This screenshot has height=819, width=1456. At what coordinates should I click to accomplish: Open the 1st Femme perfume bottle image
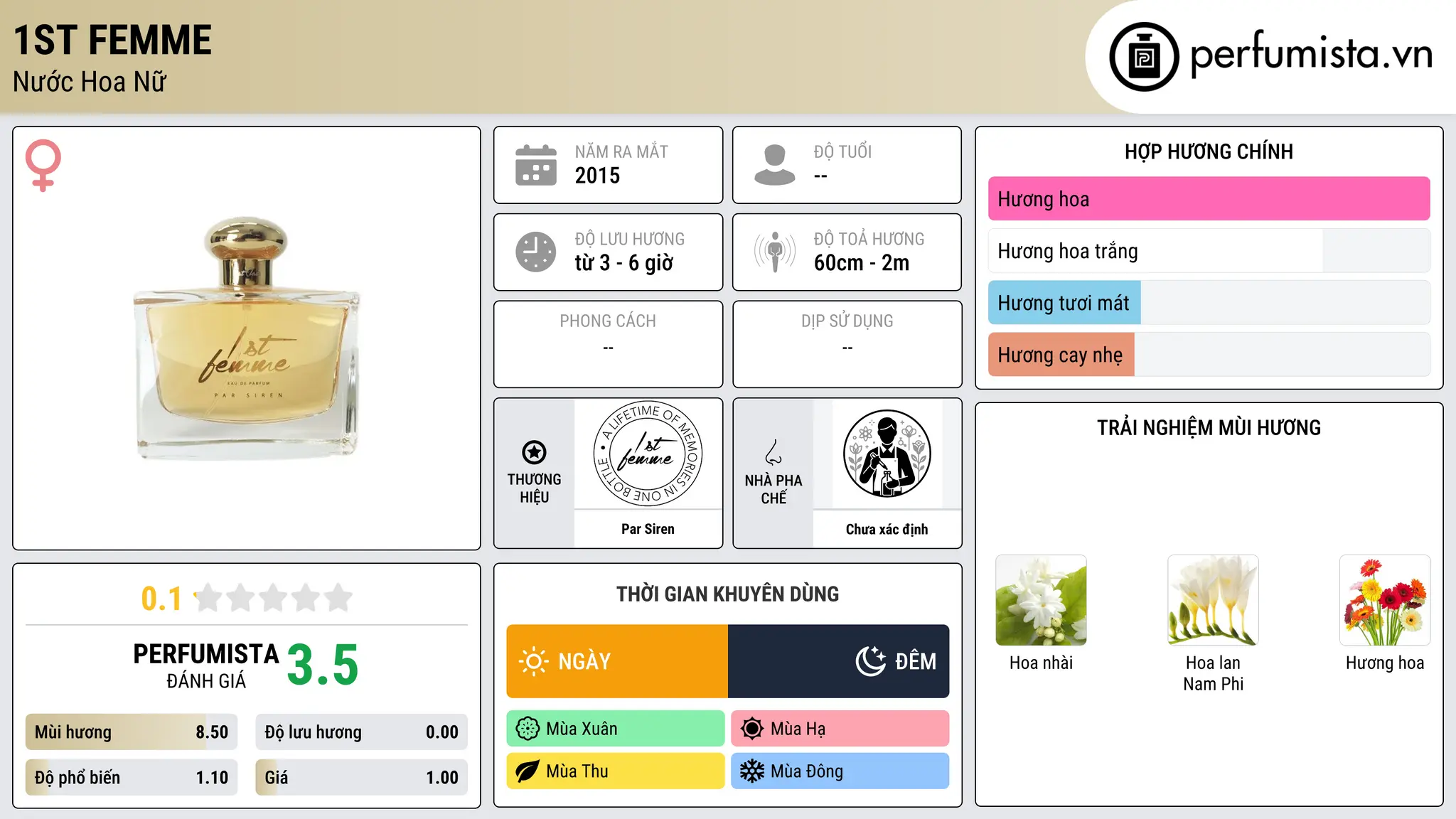(247, 338)
